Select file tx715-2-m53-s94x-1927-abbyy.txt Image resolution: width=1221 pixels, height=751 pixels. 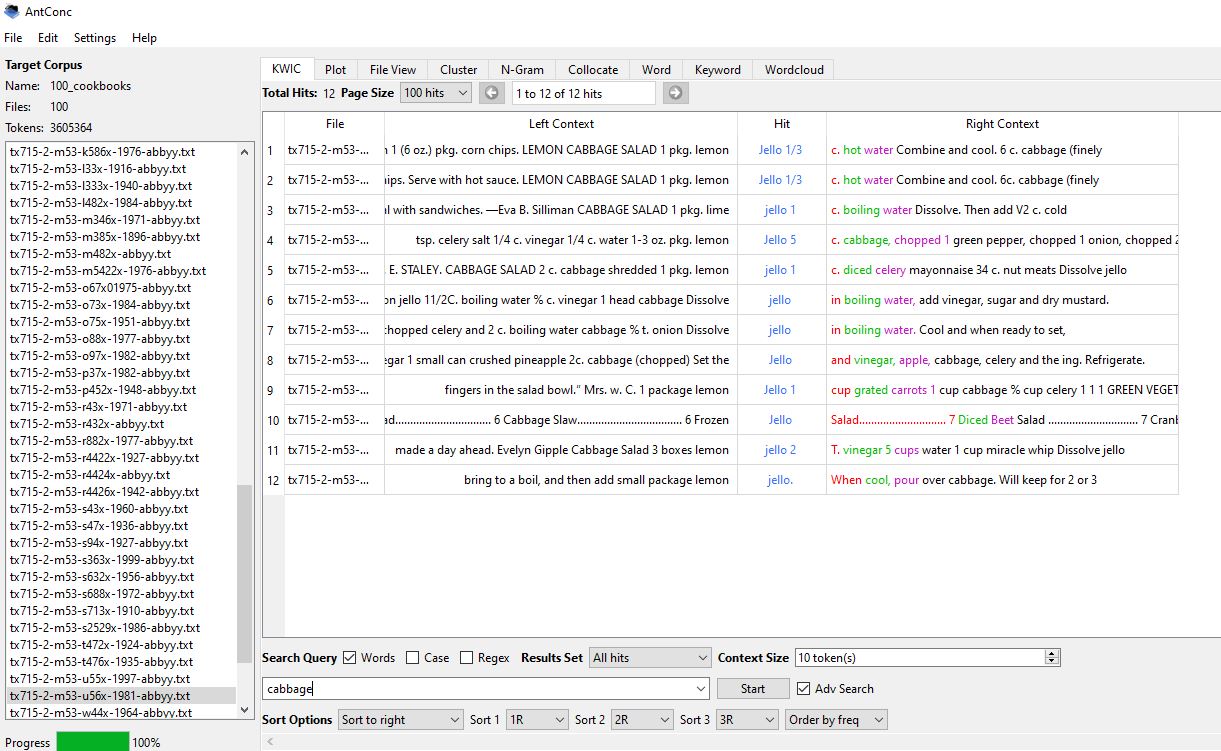(99, 543)
